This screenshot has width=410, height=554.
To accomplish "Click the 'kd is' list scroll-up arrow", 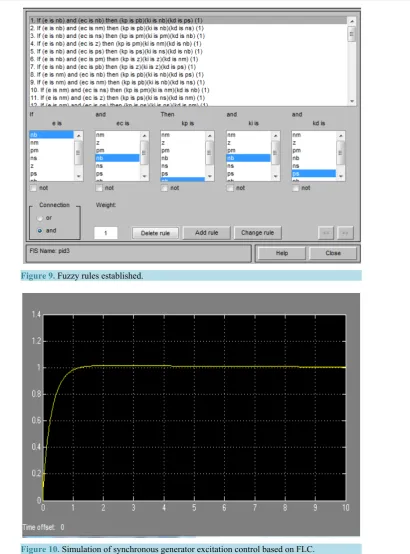I will click(340, 136).
